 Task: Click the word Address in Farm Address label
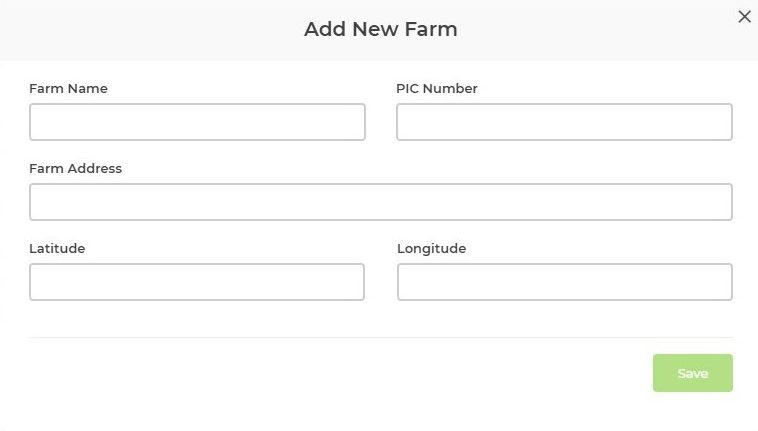click(95, 168)
